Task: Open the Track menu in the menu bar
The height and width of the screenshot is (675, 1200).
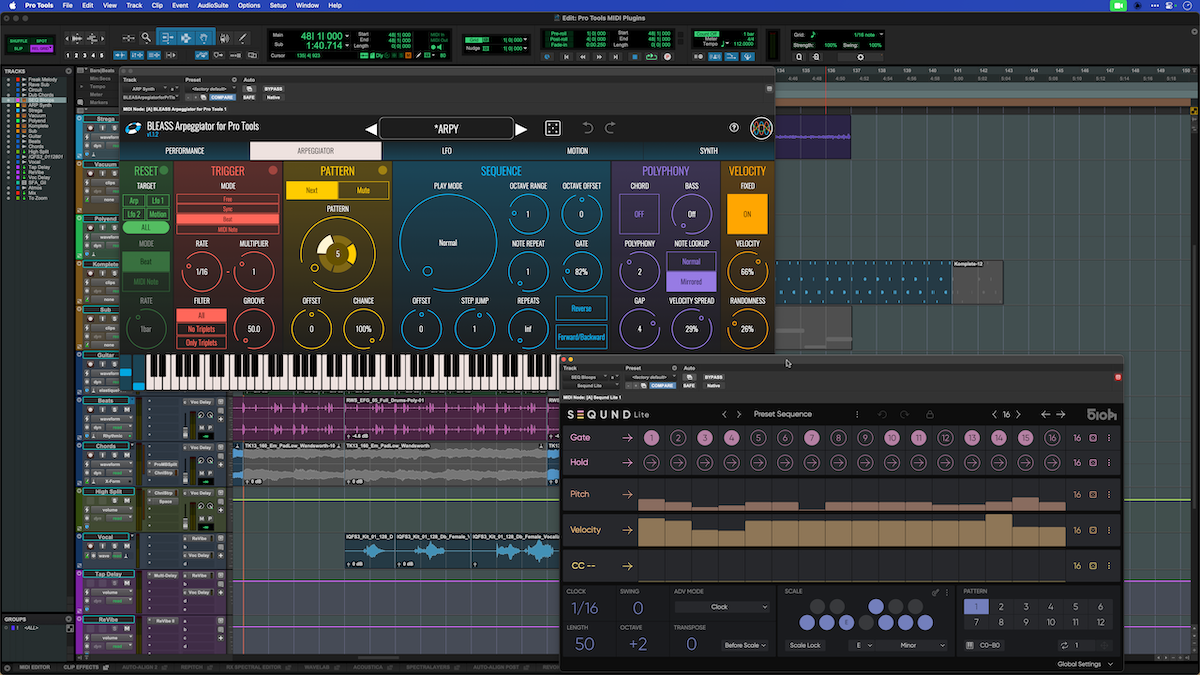Action: click(134, 5)
